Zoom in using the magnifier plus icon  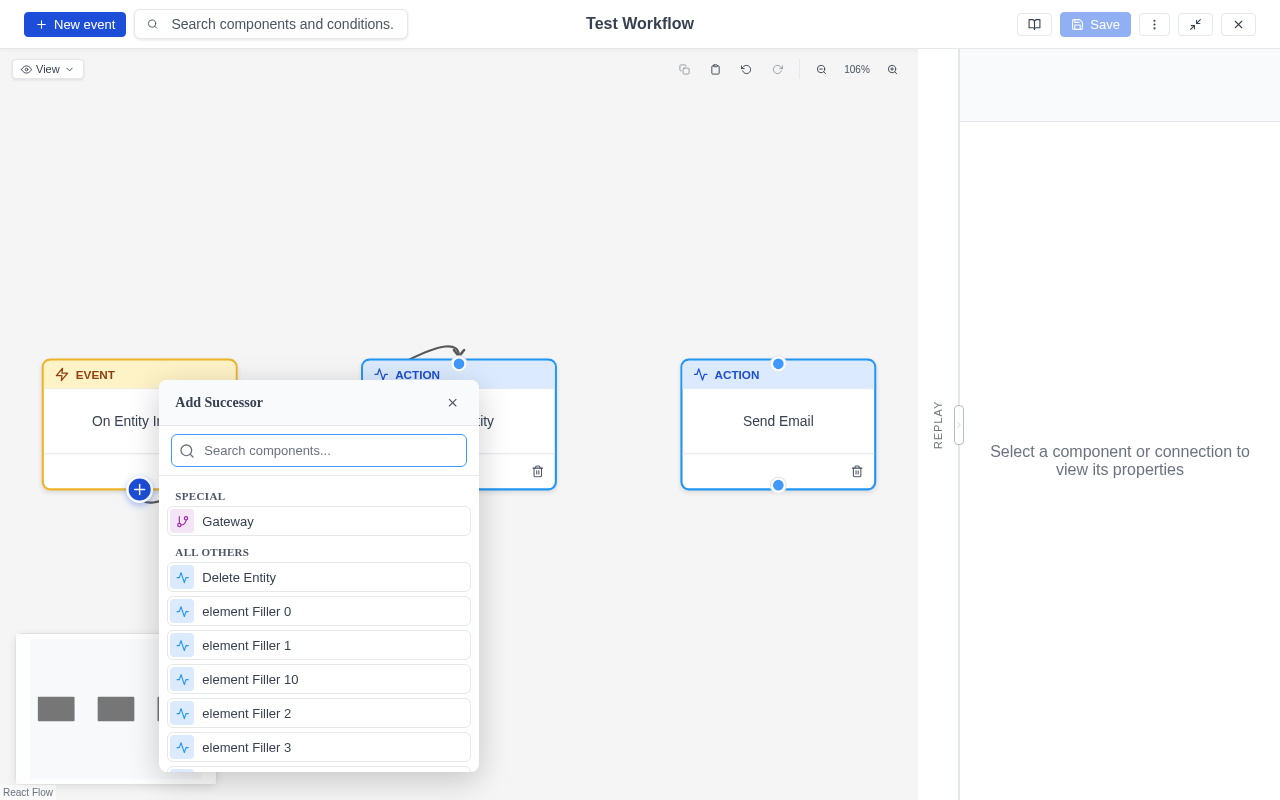tap(892, 69)
